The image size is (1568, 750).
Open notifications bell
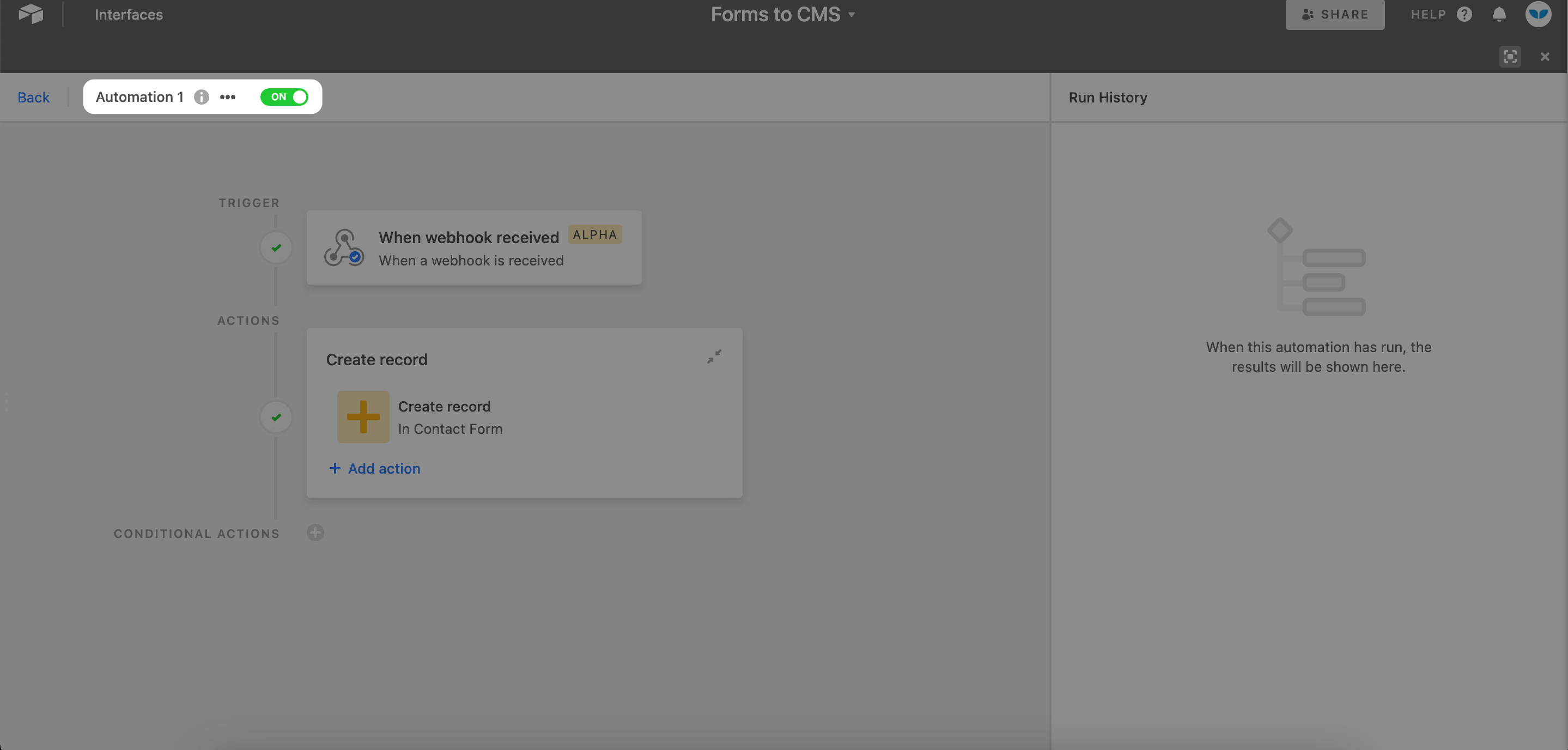tap(1499, 14)
